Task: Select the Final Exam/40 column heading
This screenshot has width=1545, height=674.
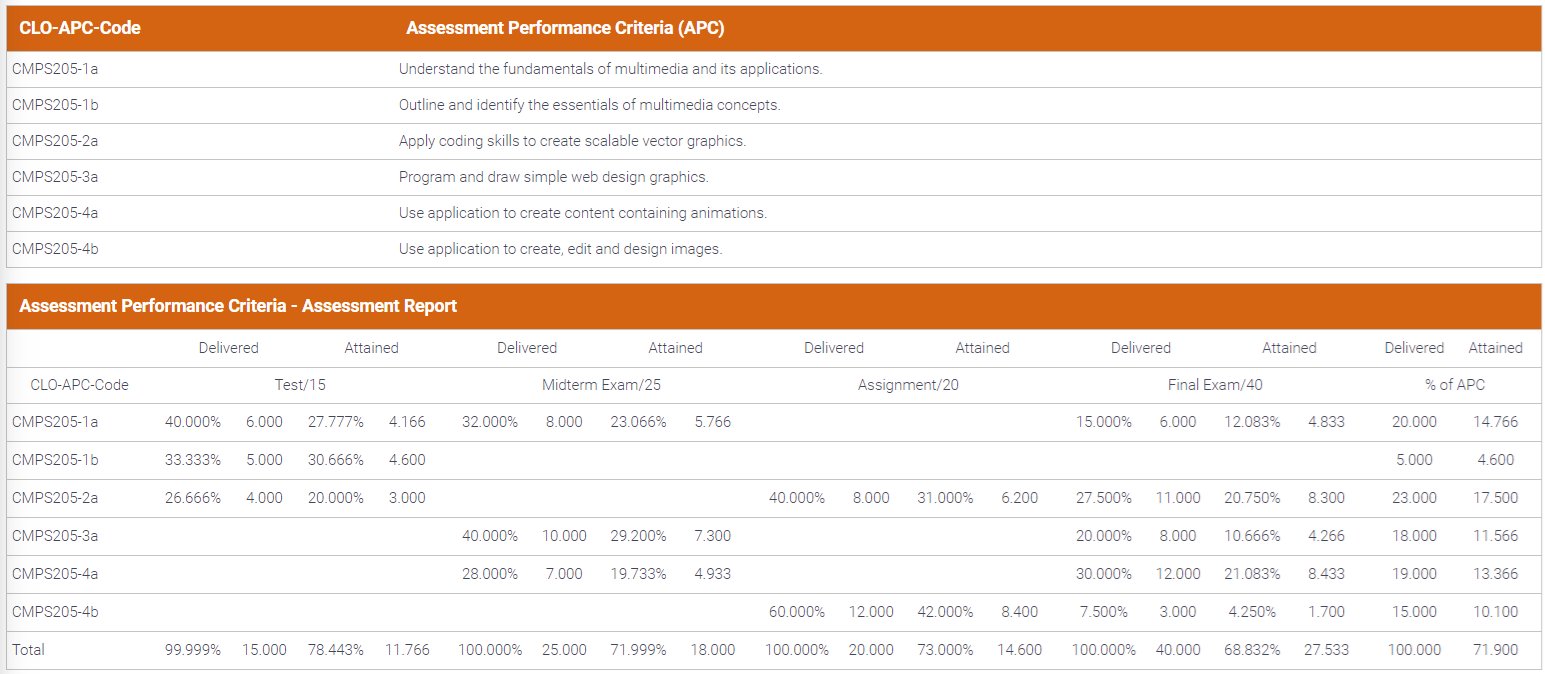Action: click(x=1215, y=384)
